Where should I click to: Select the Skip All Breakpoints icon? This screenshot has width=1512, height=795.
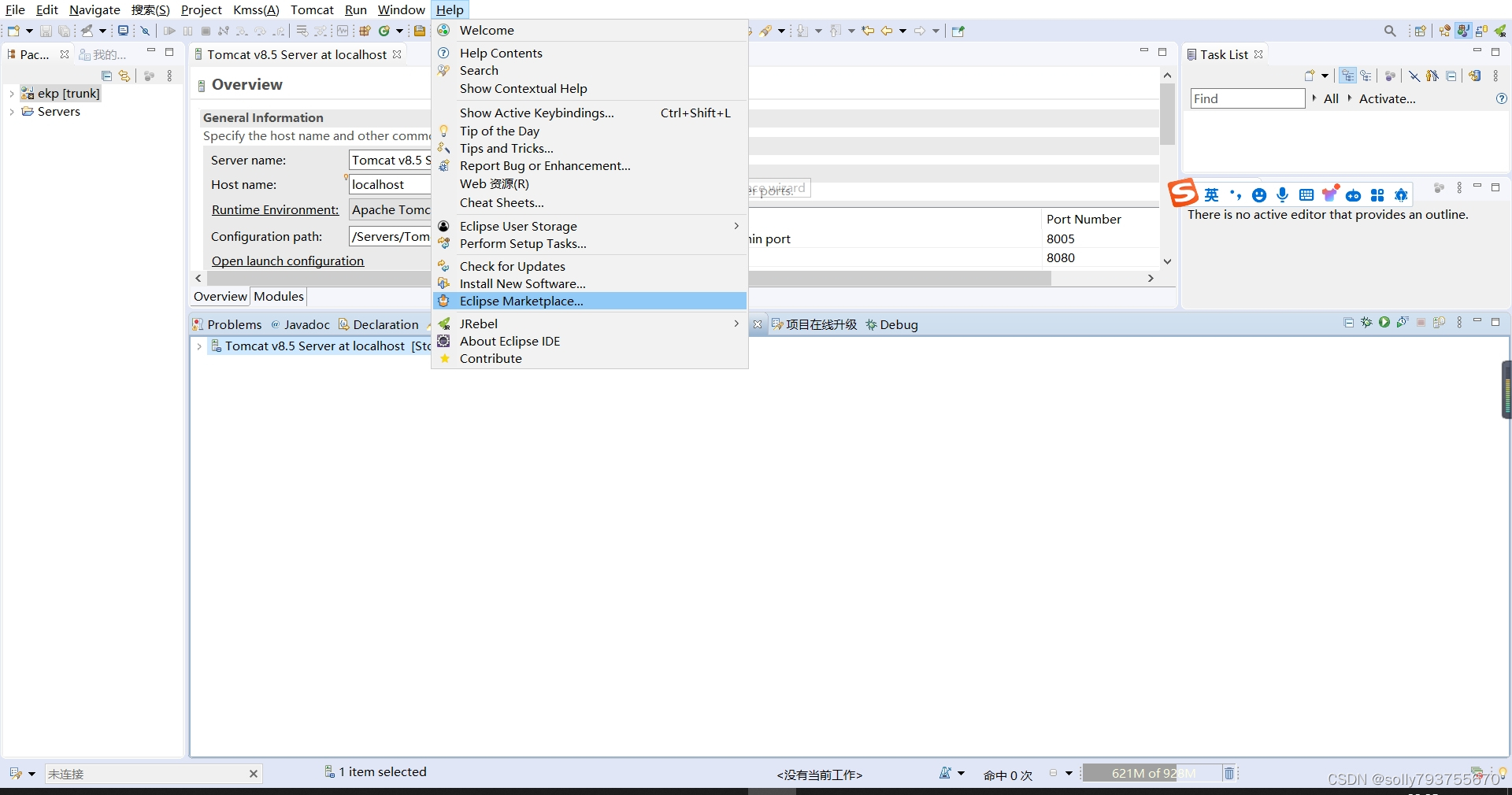point(146,31)
